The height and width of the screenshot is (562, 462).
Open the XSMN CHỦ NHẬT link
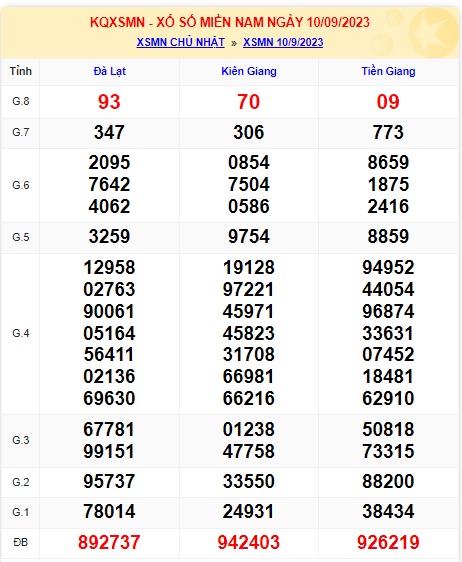click(180, 42)
